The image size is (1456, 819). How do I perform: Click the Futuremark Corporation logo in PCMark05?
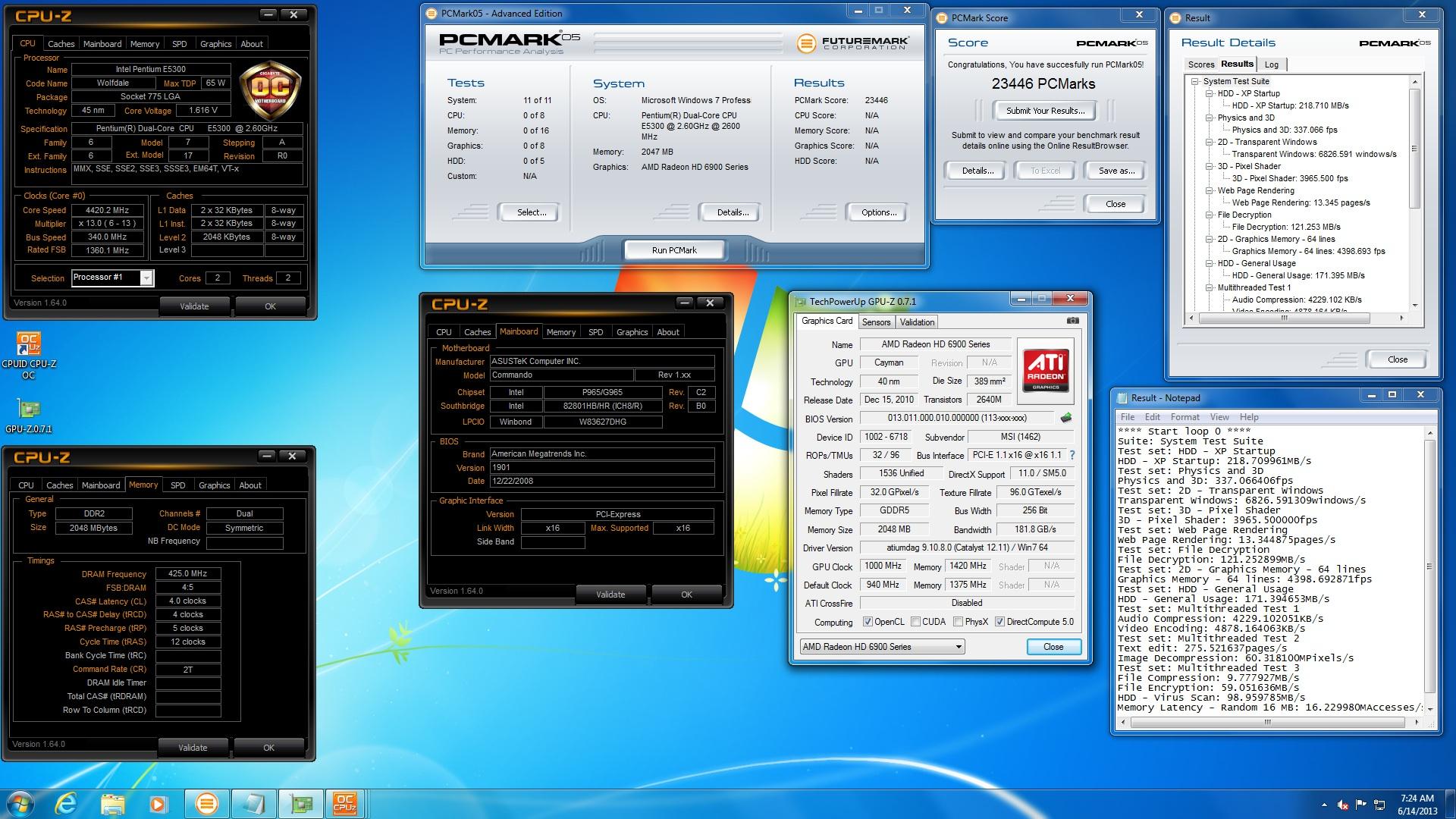(853, 43)
